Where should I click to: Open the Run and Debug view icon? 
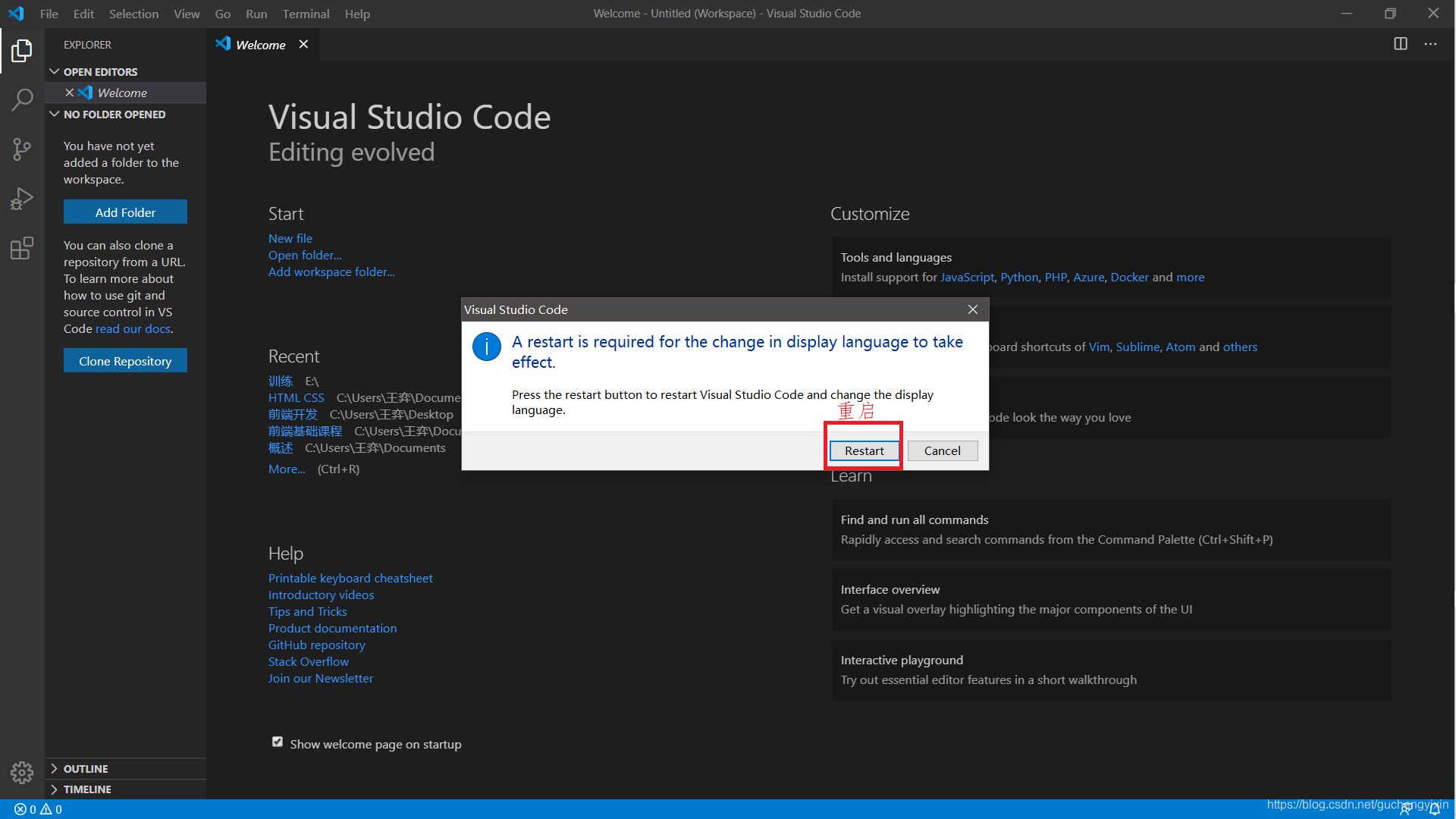[22, 199]
